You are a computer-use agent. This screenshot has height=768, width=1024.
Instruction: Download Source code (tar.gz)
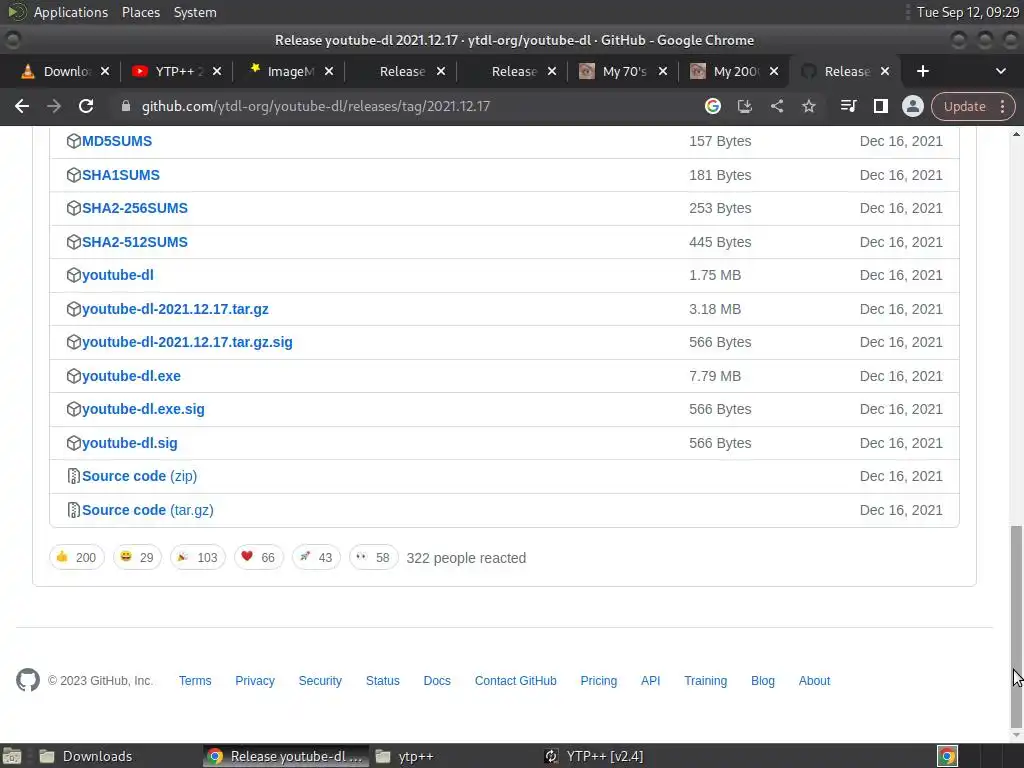pyautogui.click(x=148, y=510)
